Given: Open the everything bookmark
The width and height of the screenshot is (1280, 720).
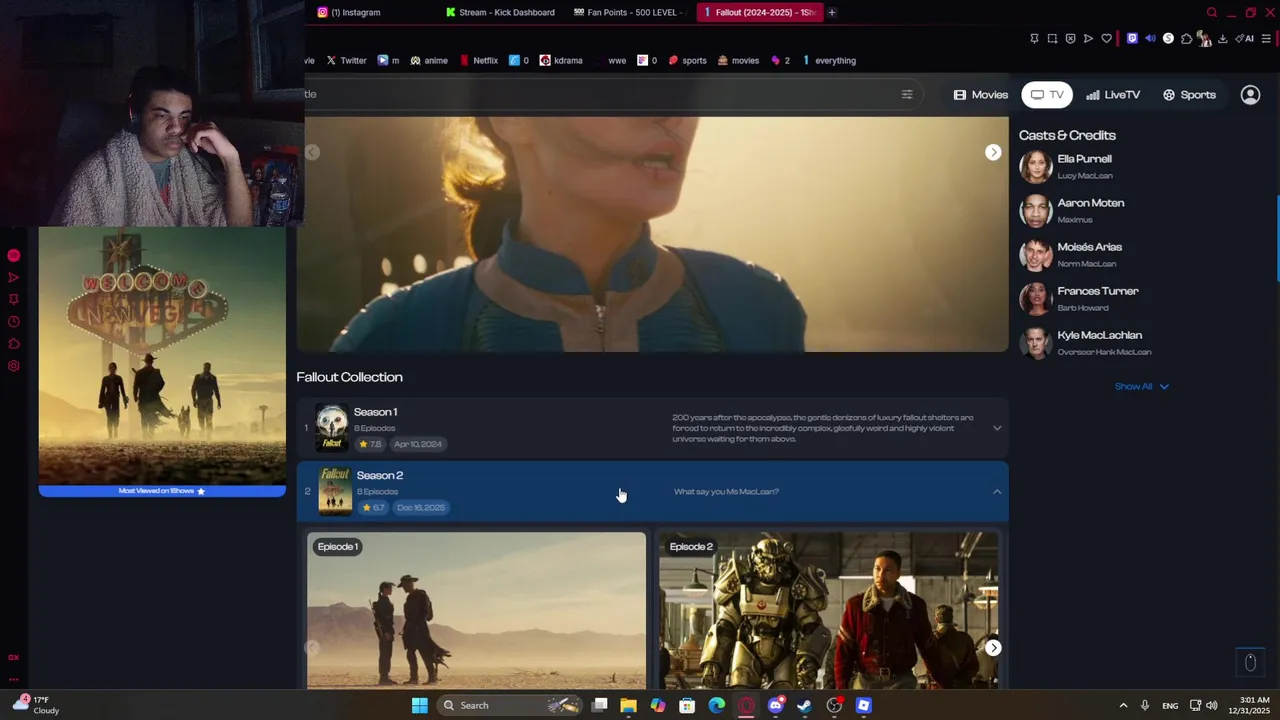Looking at the screenshot, I should 829,60.
